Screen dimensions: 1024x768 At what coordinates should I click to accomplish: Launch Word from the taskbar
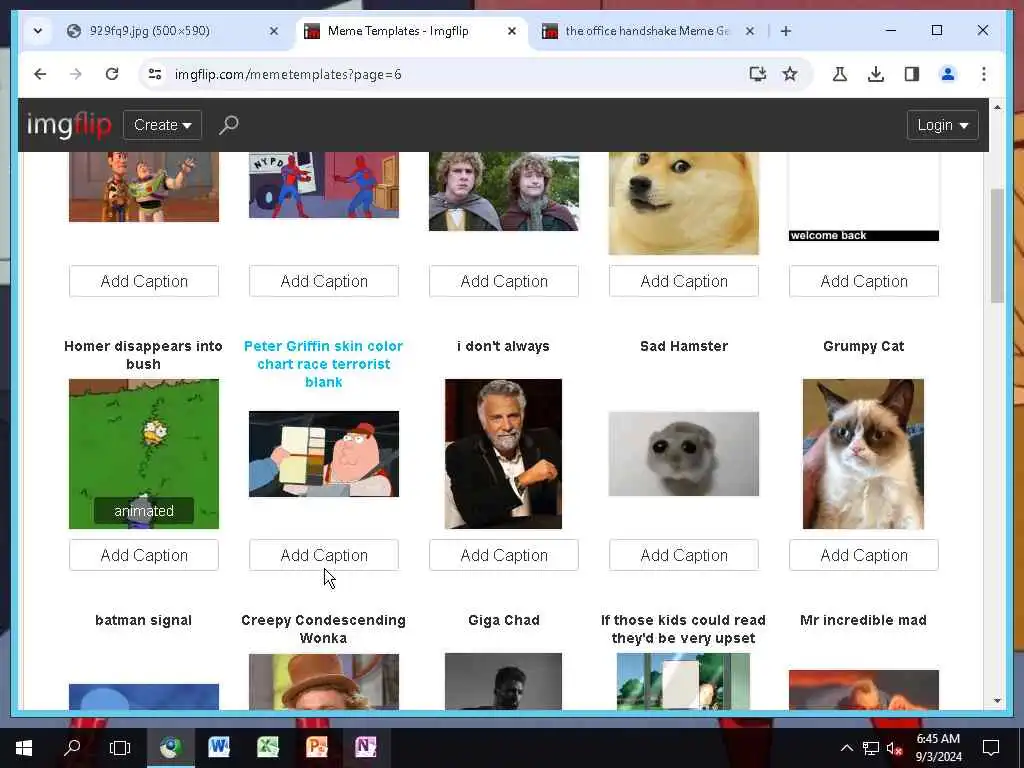click(219, 747)
